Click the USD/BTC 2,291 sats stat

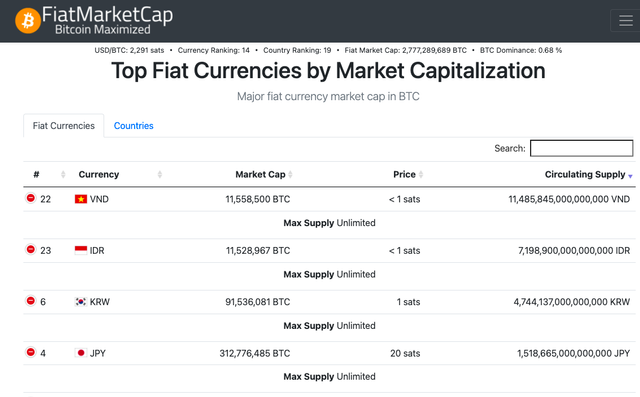129,50
